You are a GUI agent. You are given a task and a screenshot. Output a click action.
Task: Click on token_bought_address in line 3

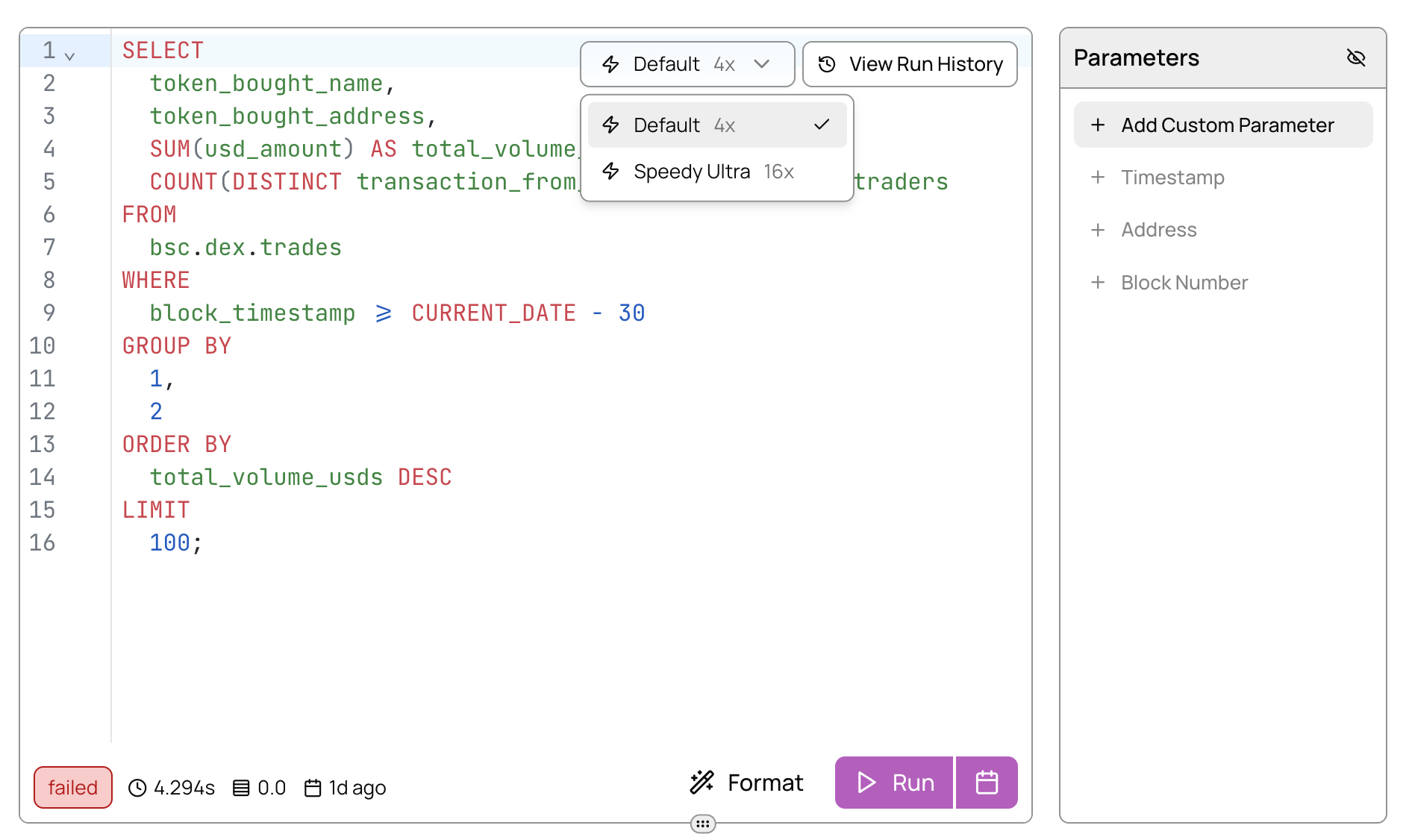(x=287, y=116)
